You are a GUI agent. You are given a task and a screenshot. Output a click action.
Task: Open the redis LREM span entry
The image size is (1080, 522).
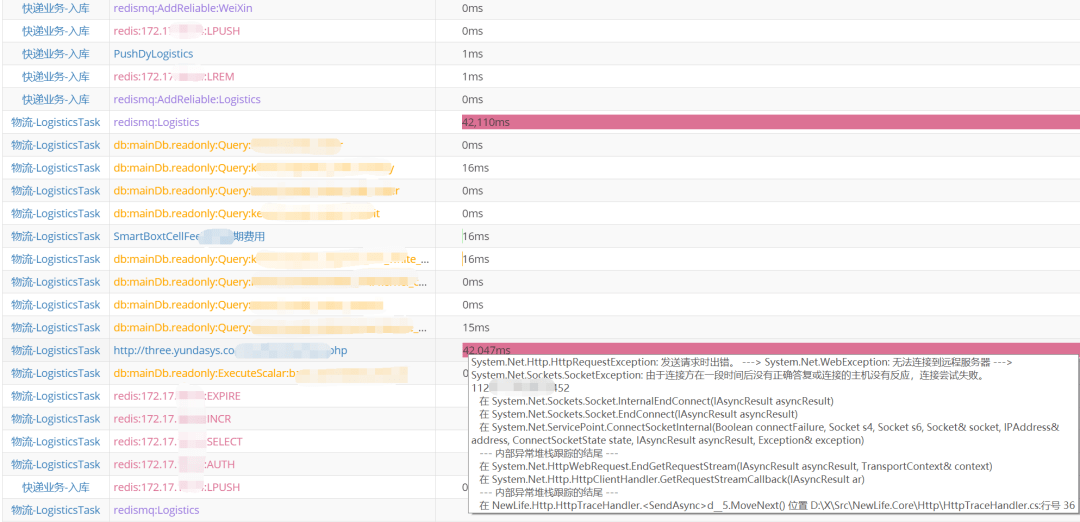(x=174, y=77)
